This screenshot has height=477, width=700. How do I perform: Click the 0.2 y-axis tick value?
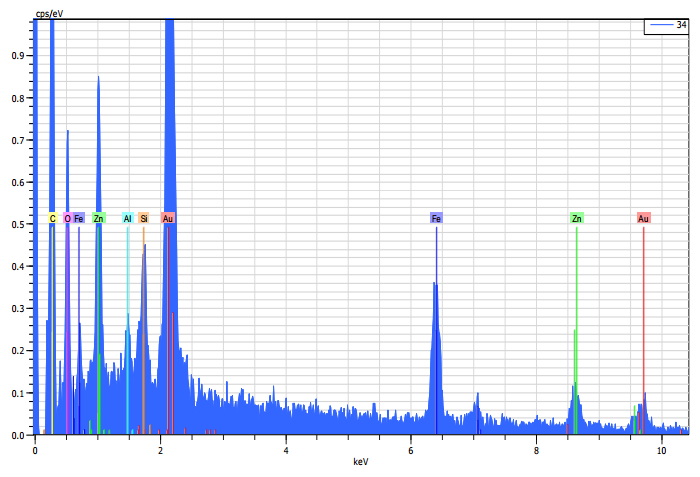click(x=18, y=351)
